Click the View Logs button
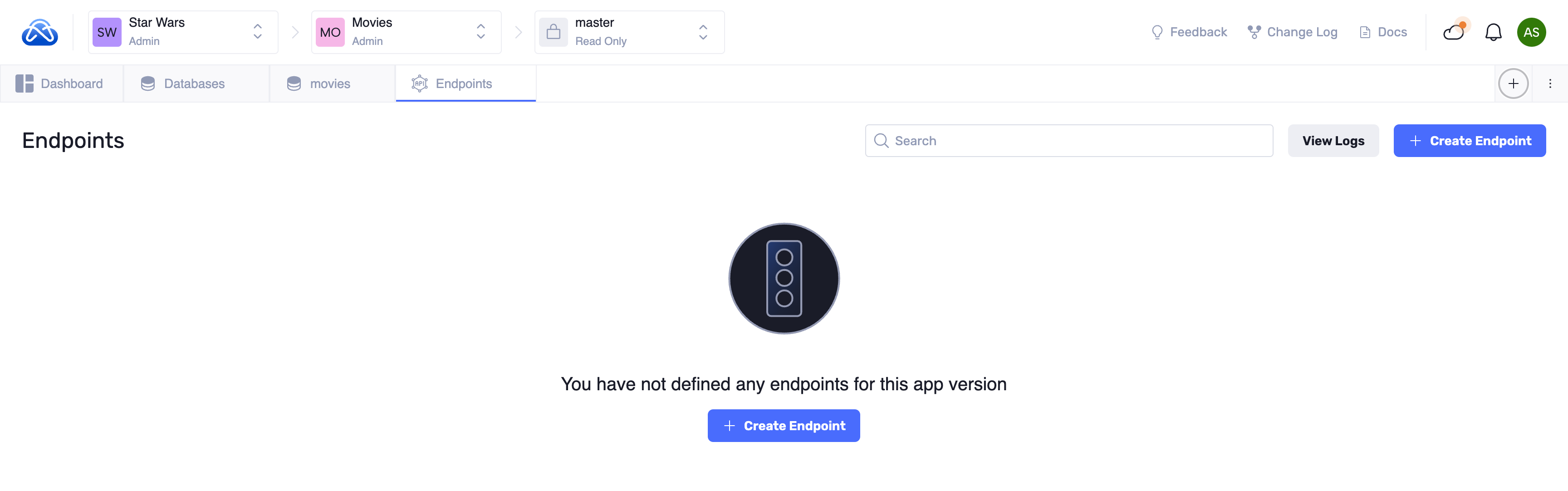Viewport: 1568px width, 491px height. point(1333,141)
